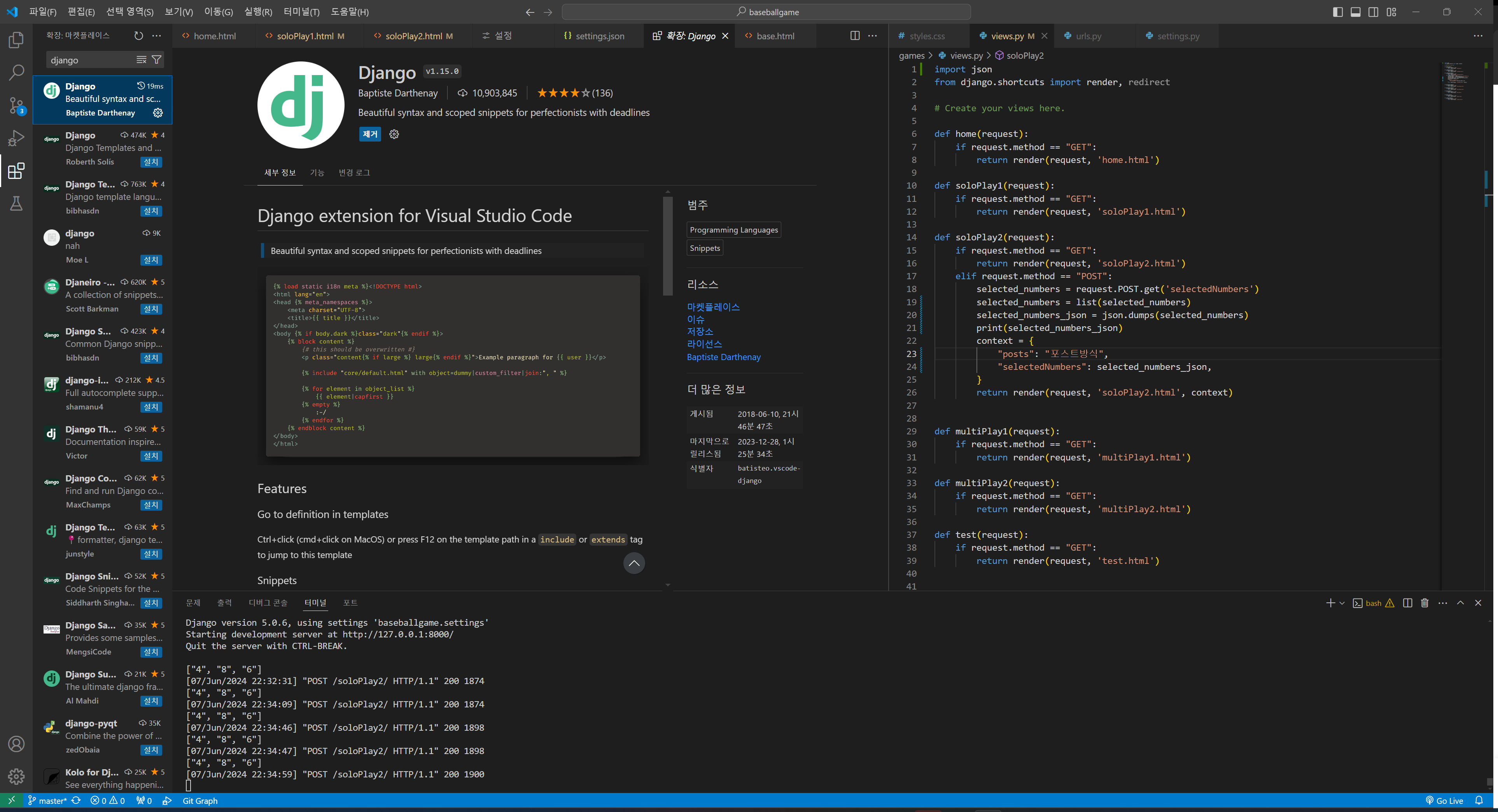Viewport: 1498px width, 812px height.
Task: Open the Run and Debug view
Action: pyautogui.click(x=16, y=138)
